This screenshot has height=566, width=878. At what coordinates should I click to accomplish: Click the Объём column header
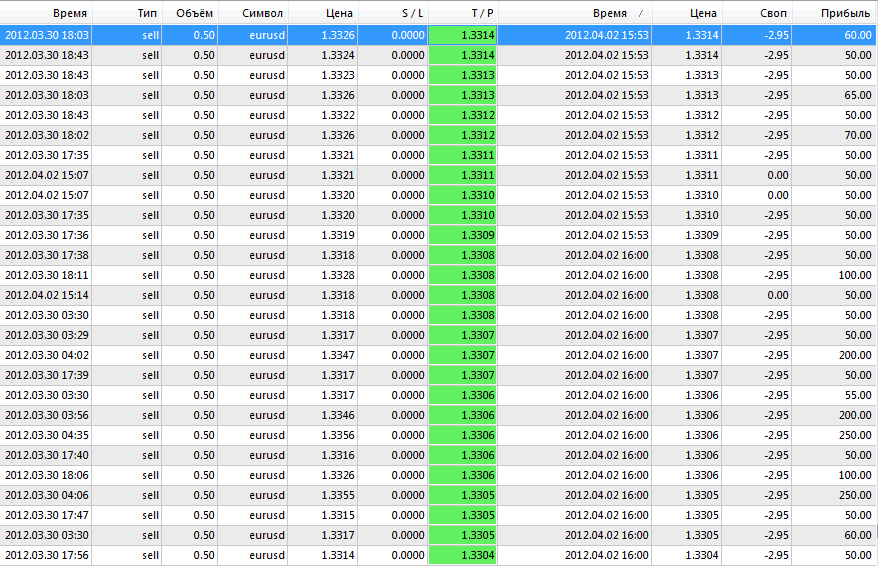coord(190,13)
